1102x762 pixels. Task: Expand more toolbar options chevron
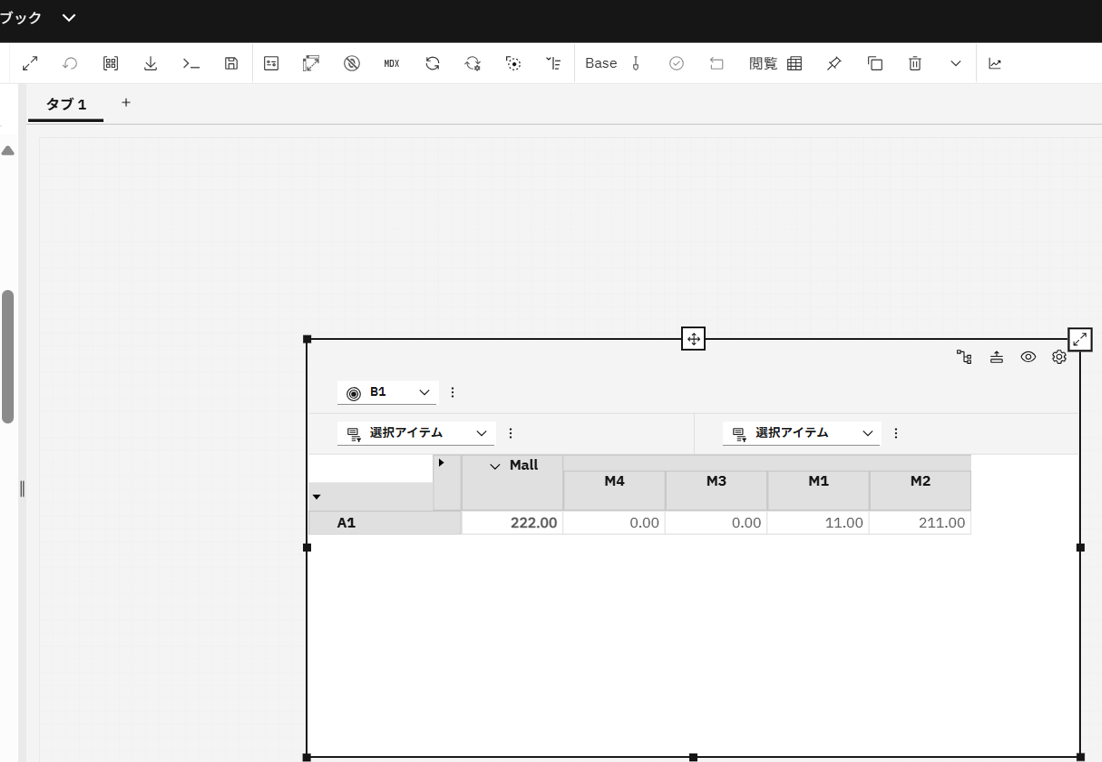pyautogui.click(x=956, y=63)
